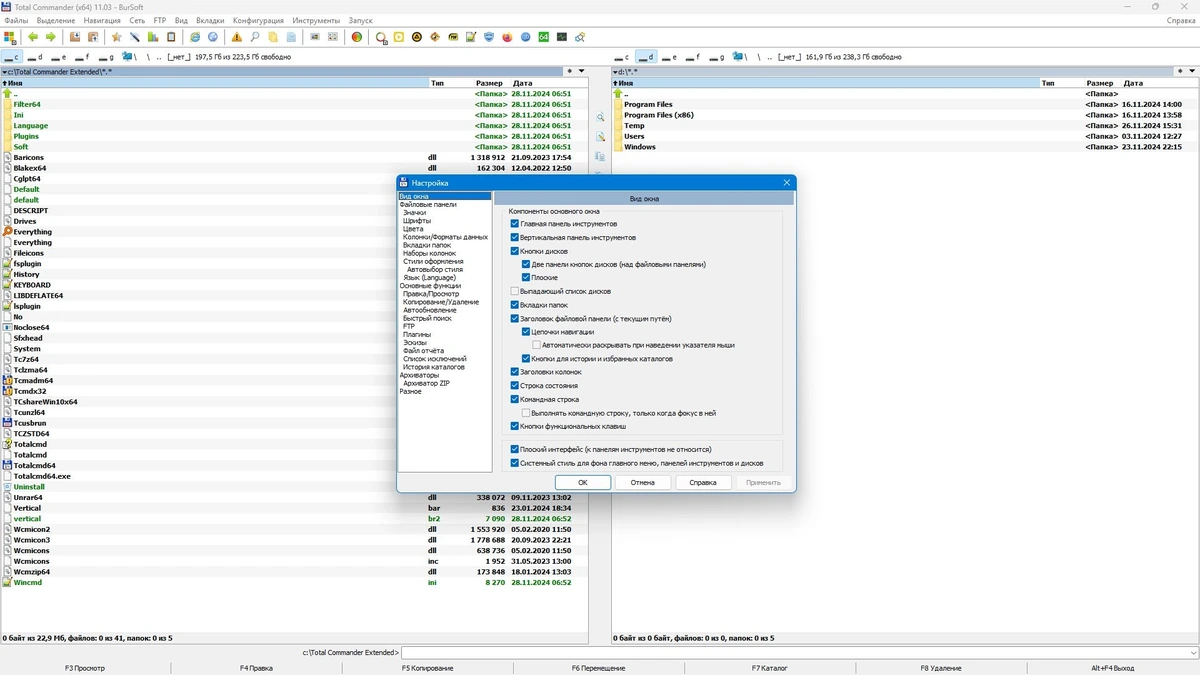Open the command line history dropdown arrow
1200x675 pixels.
pos(1193,653)
